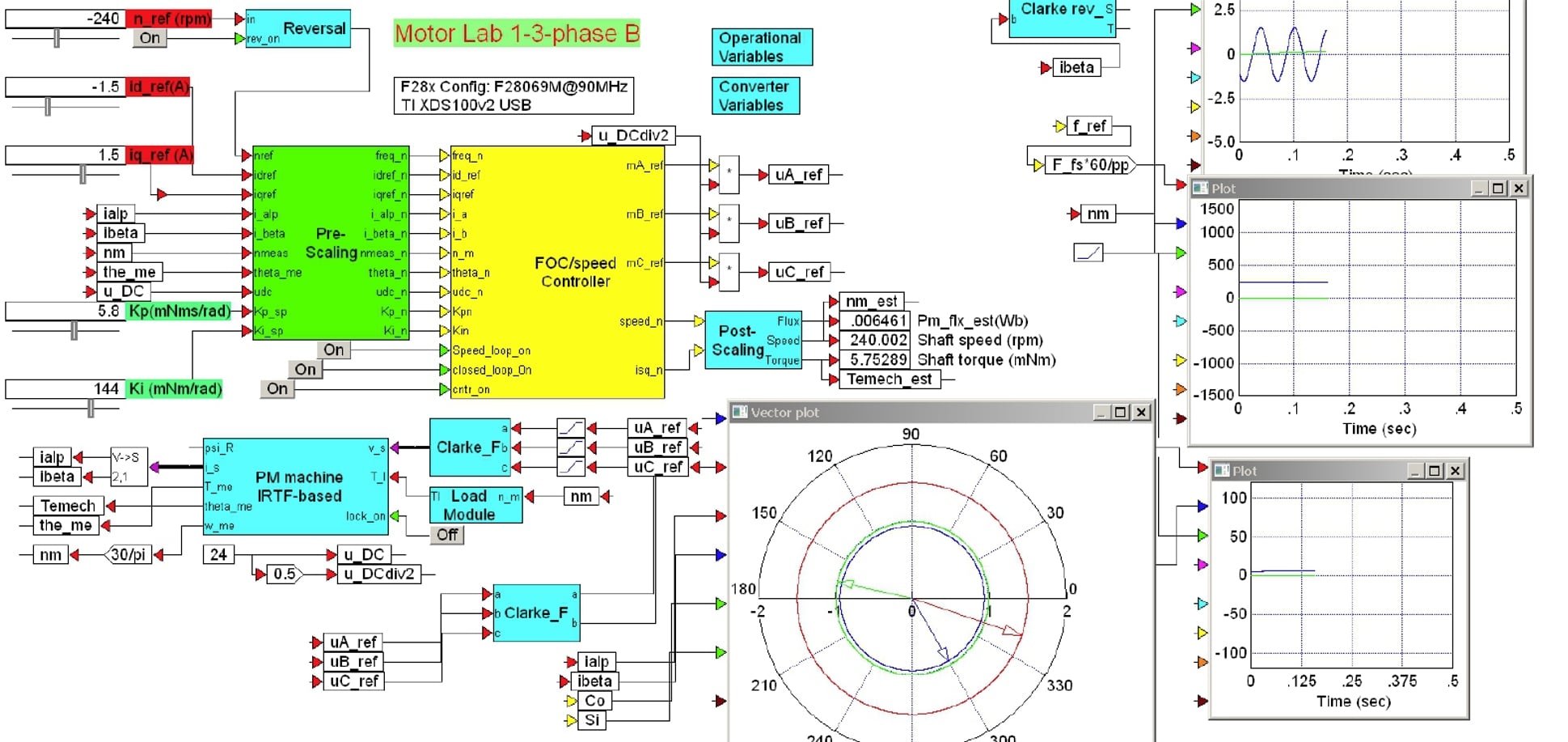Maximize the Vector plot window
This screenshot has width=1568, height=742.
pos(1120,412)
